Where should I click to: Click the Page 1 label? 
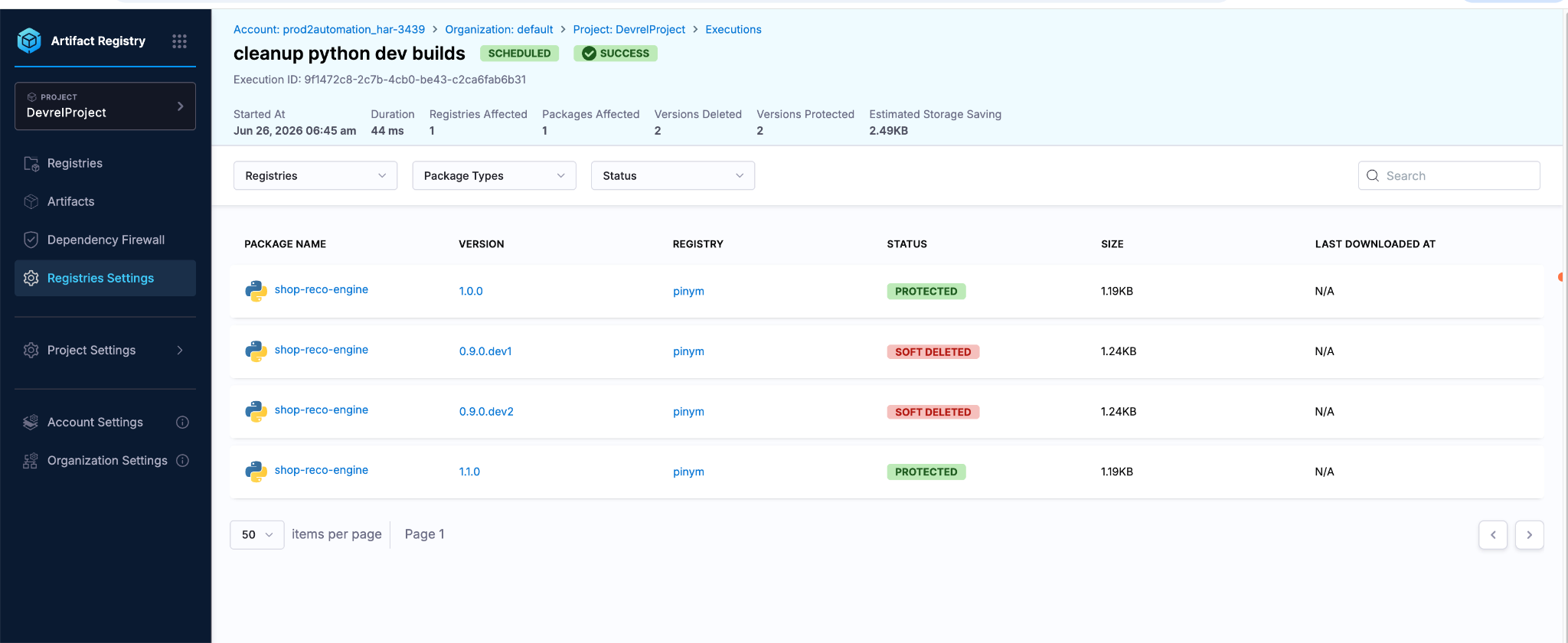pyautogui.click(x=425, y=534)
